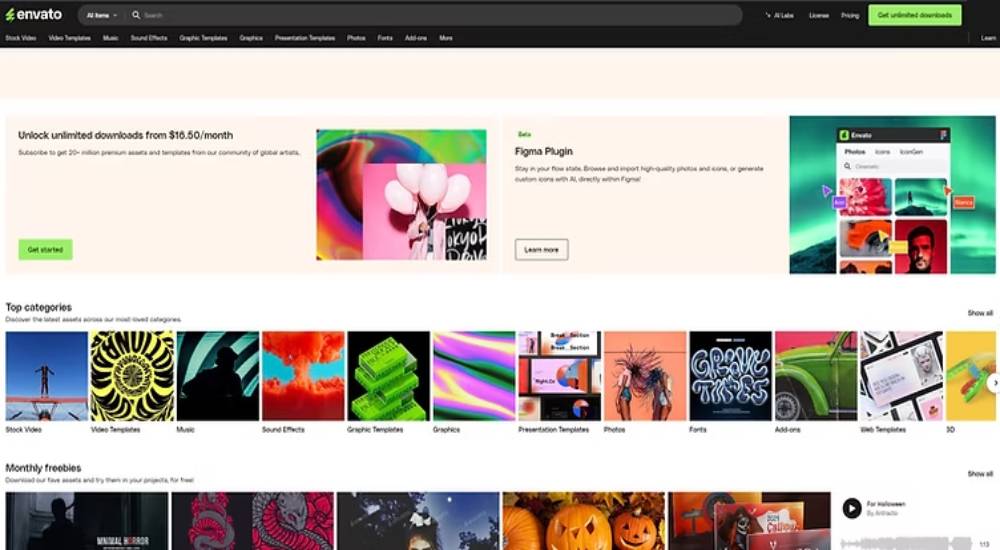Image resolution: width=1000 pixels, height=550 pixels.
Task: Open Sound Effects menu
Action: [x=149, y=38]
